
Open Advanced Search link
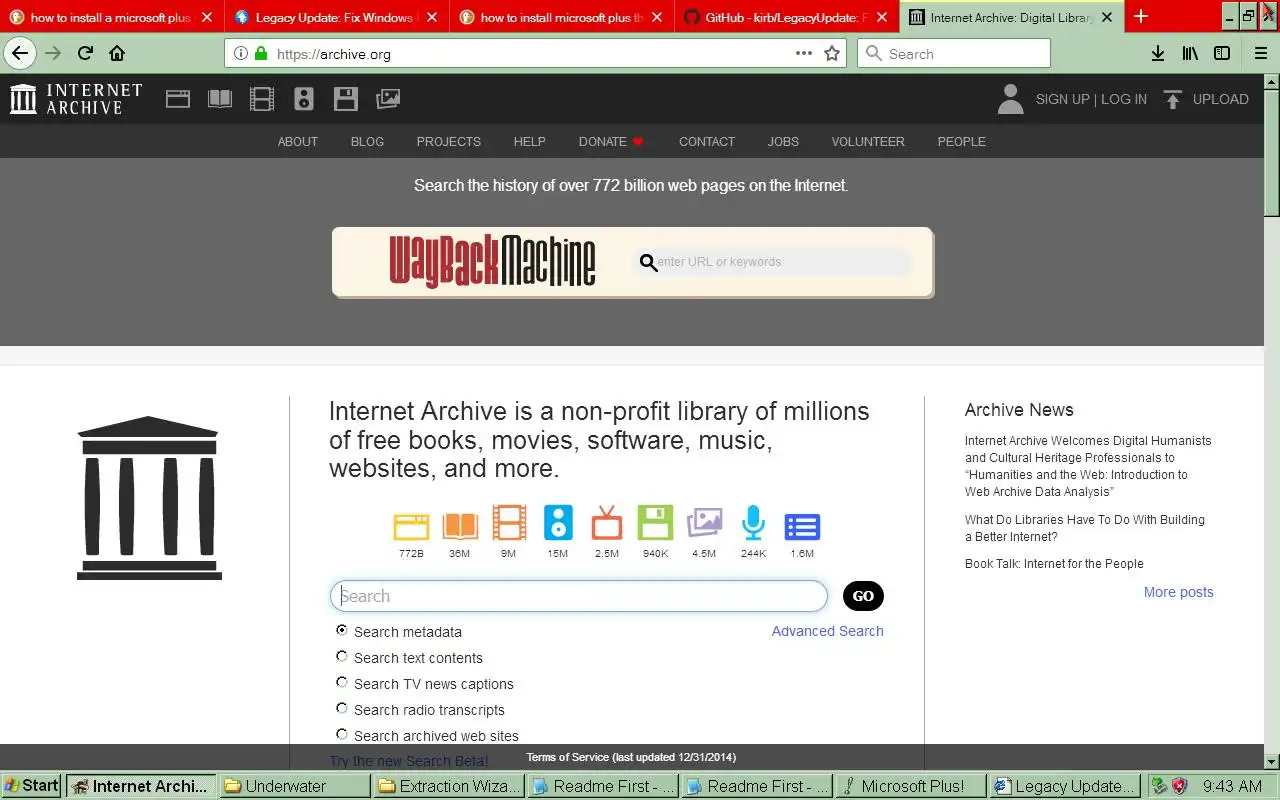tap(828, 631)
